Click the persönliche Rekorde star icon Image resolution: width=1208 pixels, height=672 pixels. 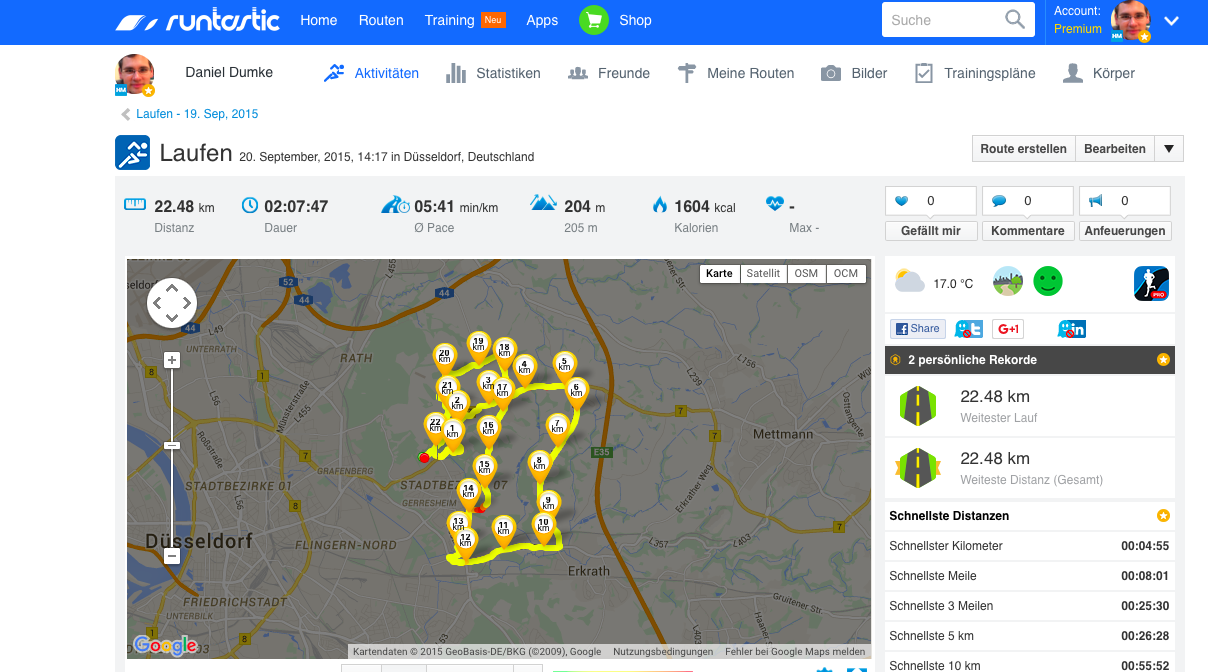click(x=1163, y=360)
